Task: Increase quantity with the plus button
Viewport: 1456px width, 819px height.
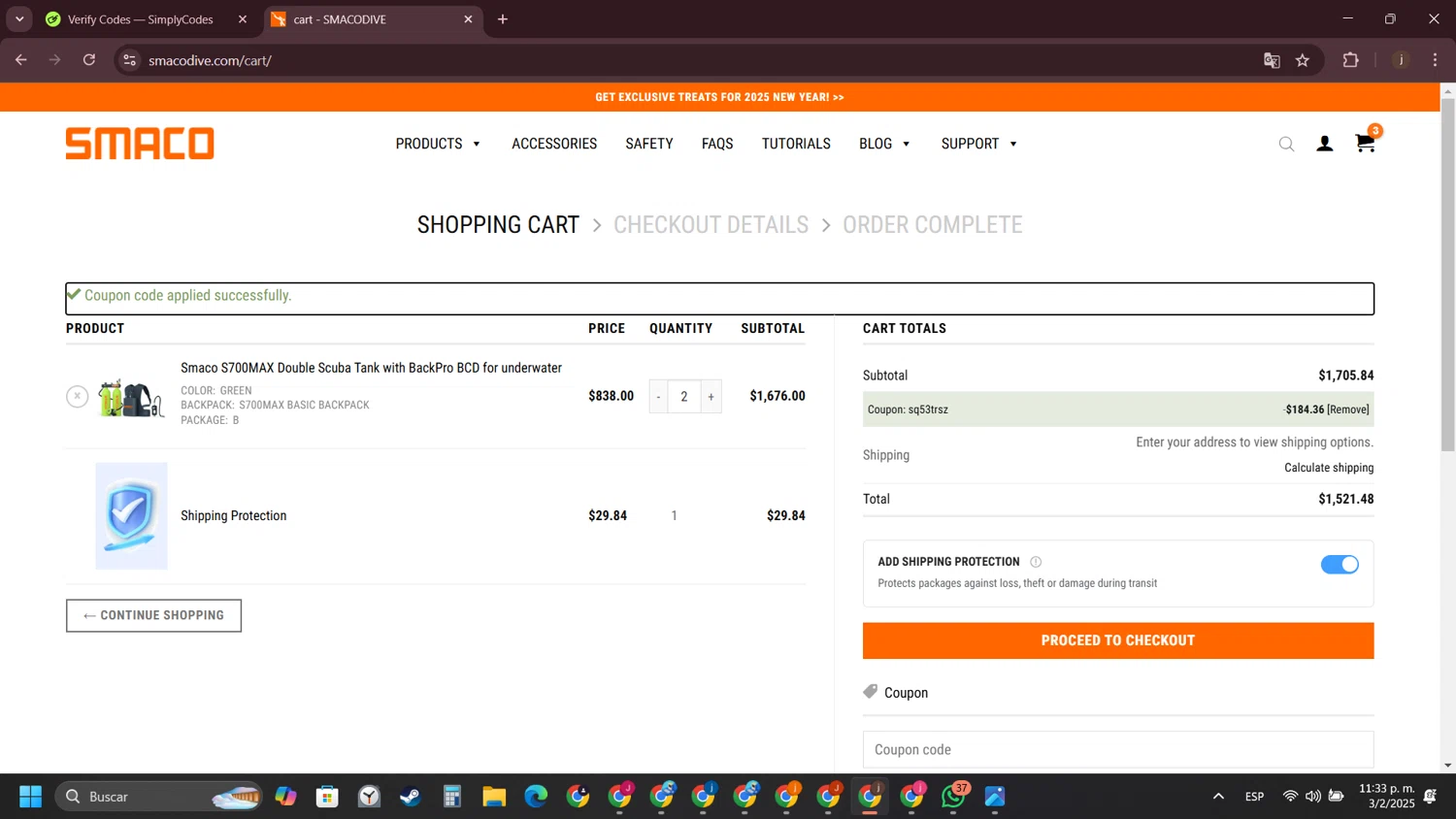Action: tap(711, 396)
